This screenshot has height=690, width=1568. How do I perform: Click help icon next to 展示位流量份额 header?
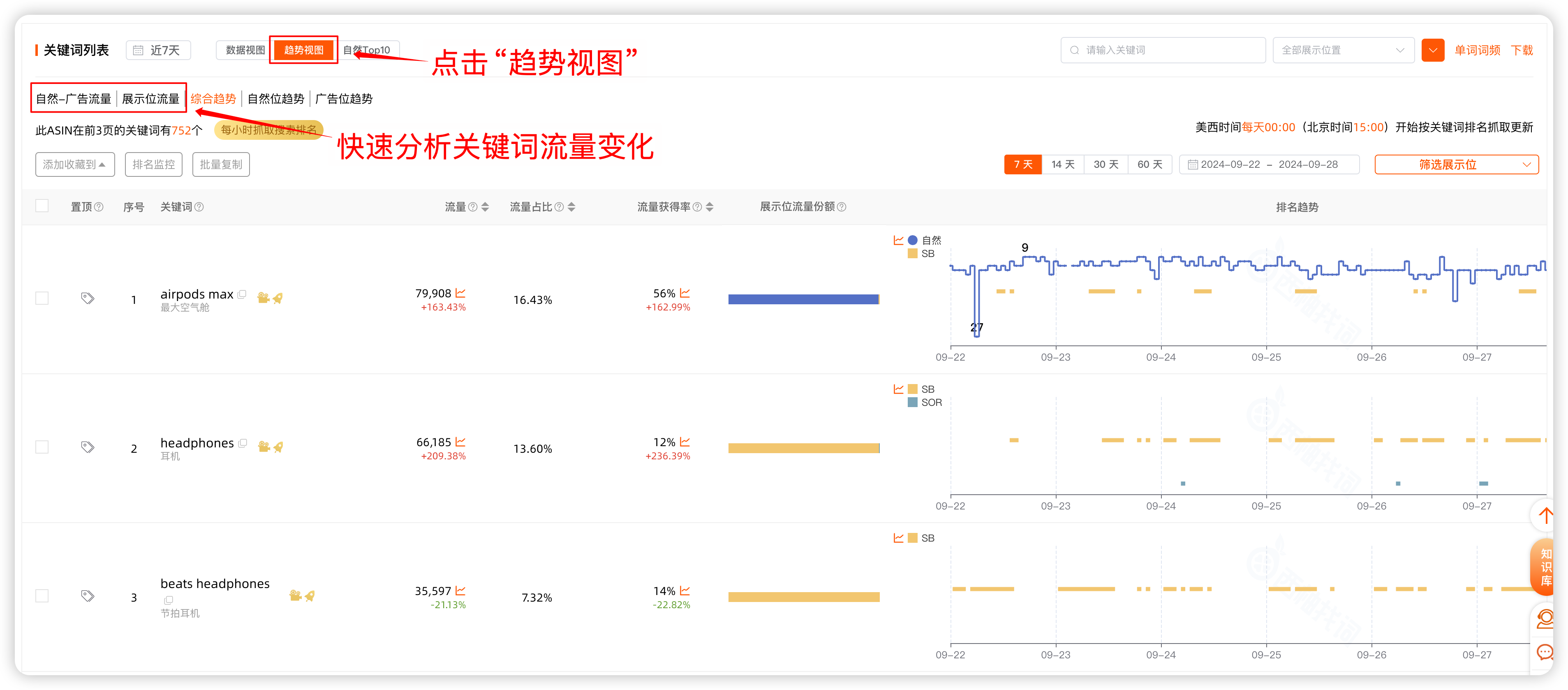point(842,207)
